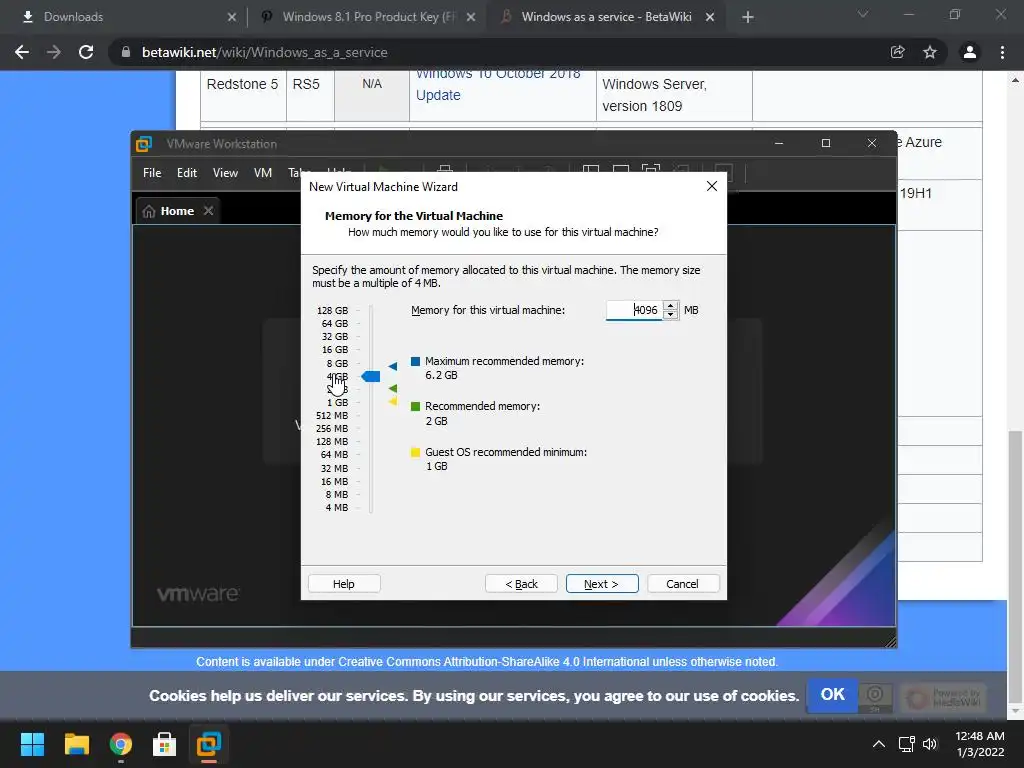Click the network icon in the system tray
The image size is (1024, 768).
click(906, 744)
